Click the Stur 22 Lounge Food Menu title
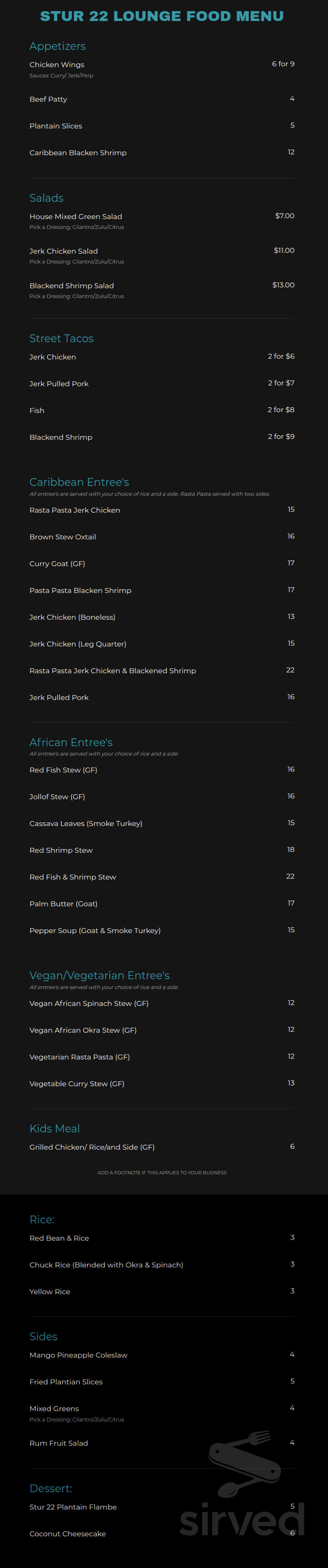 click(162, 16)
